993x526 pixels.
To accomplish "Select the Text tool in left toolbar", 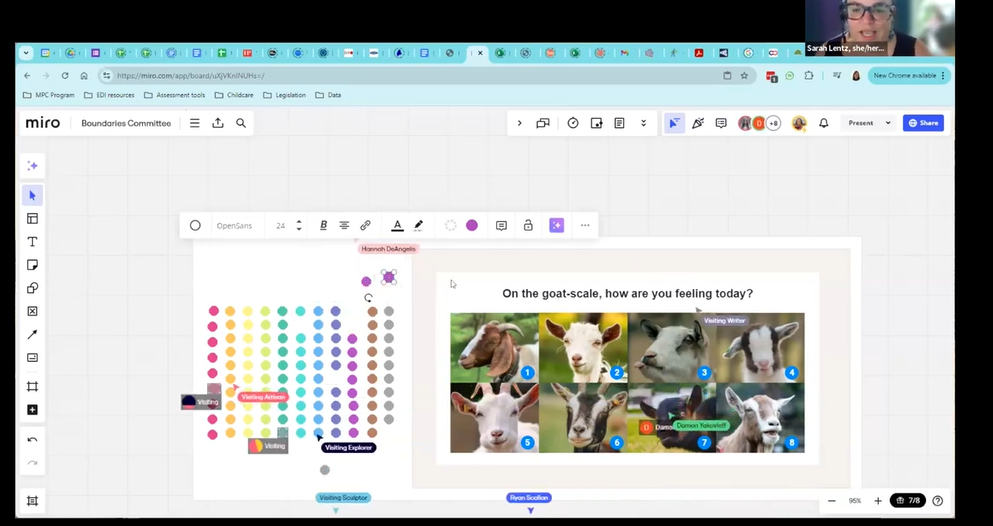I will tap(32, 242).
